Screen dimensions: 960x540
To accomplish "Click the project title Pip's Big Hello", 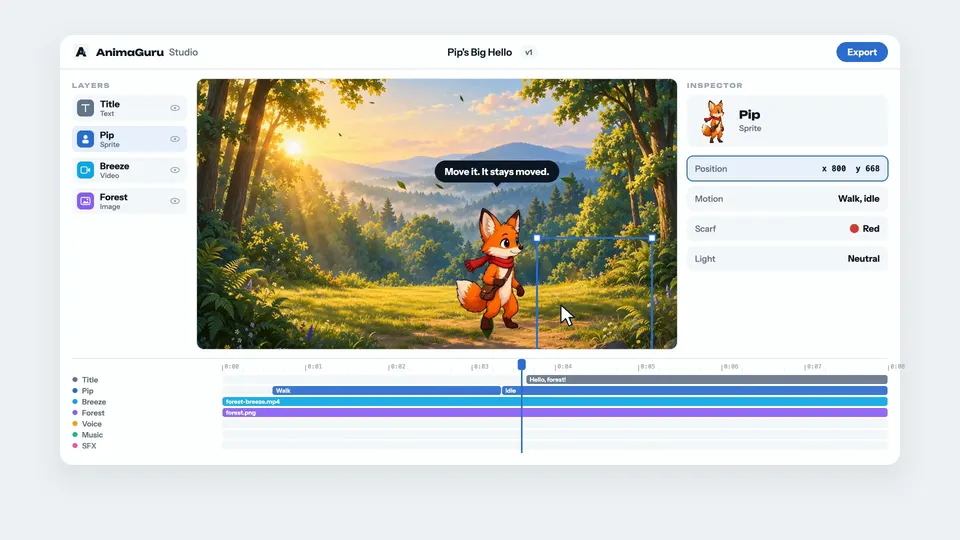I will 479,52.
